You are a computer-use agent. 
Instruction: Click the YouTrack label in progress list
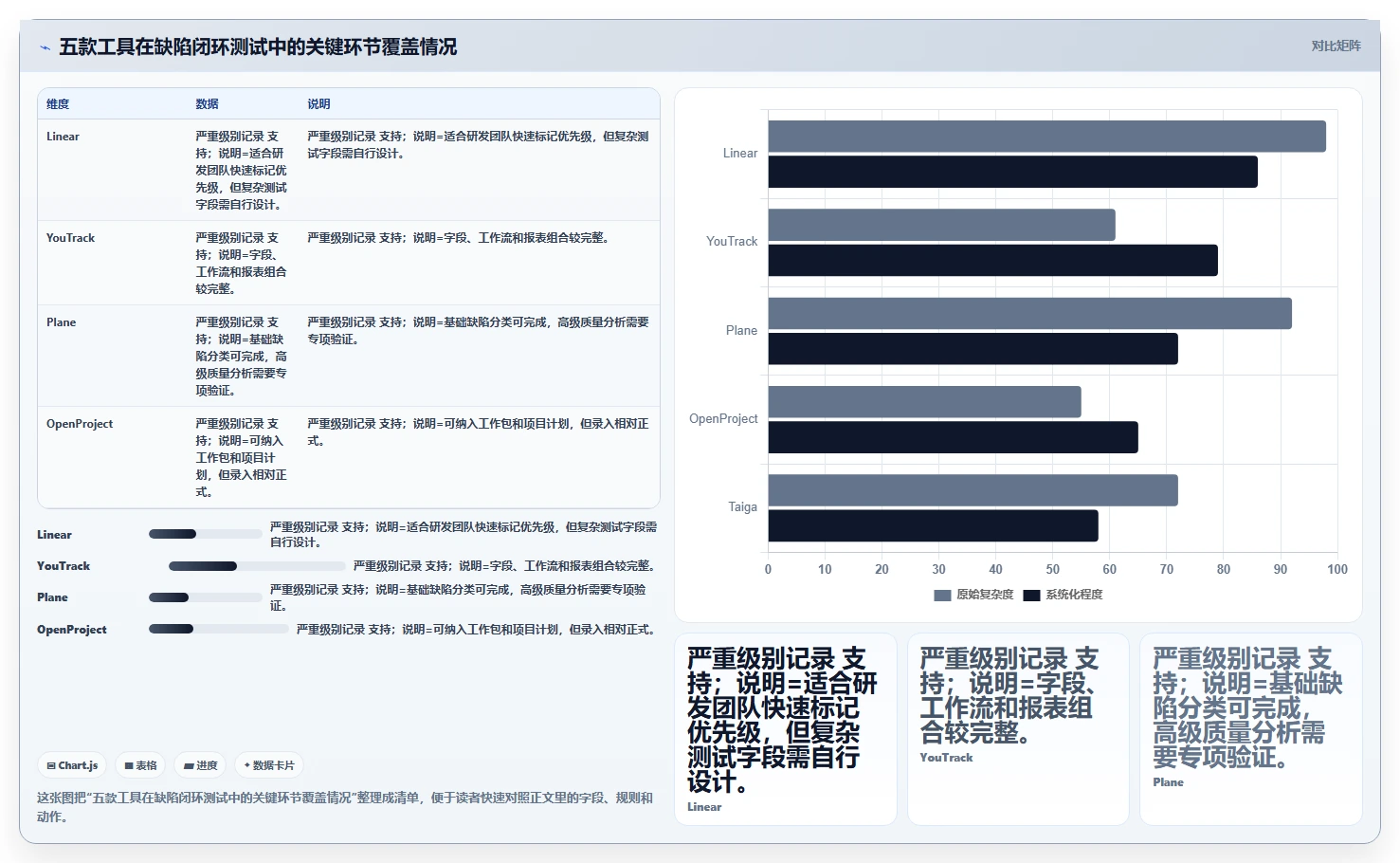(64, 566)
